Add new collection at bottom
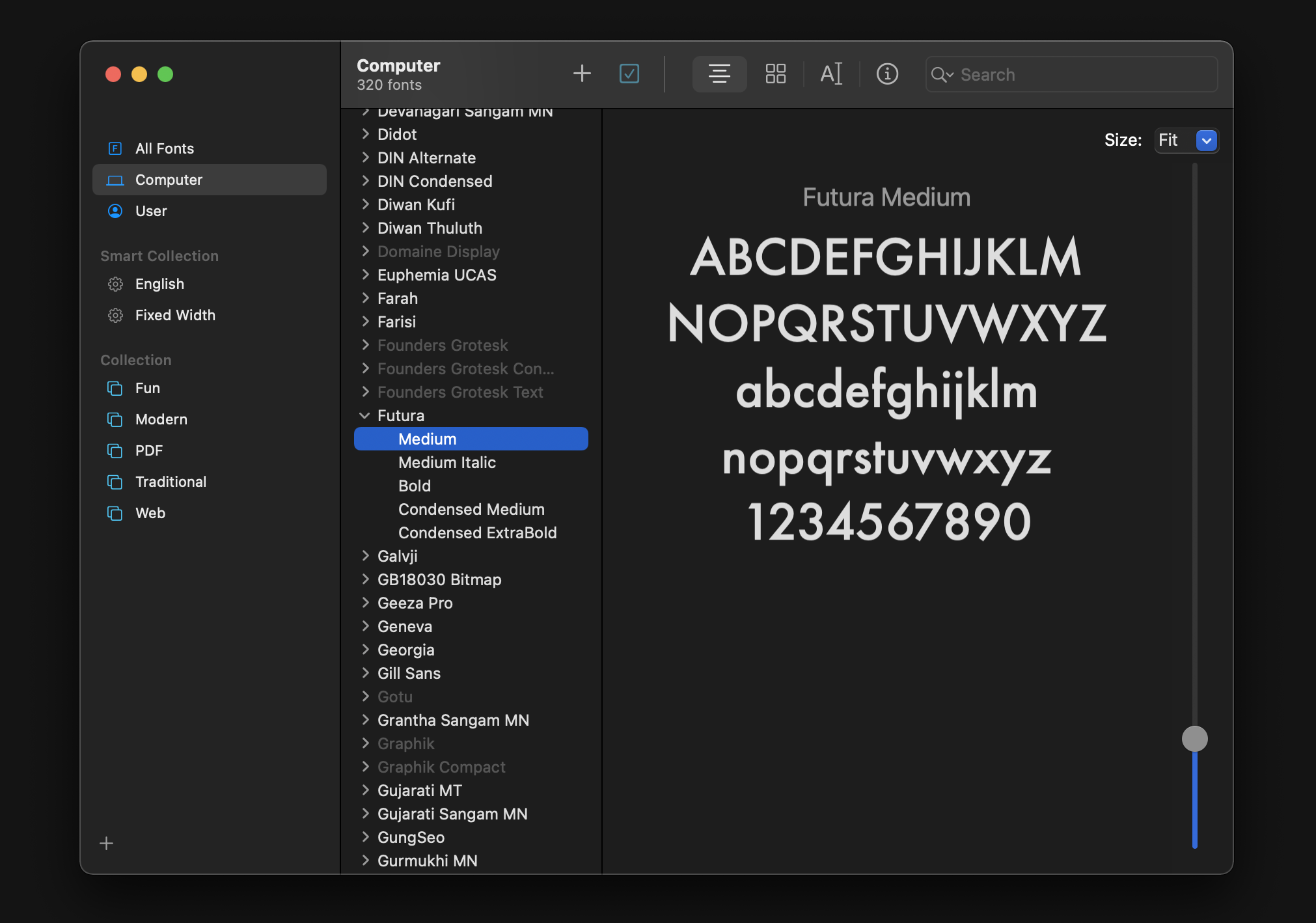 pyautogui.click(x=107, y=843)
